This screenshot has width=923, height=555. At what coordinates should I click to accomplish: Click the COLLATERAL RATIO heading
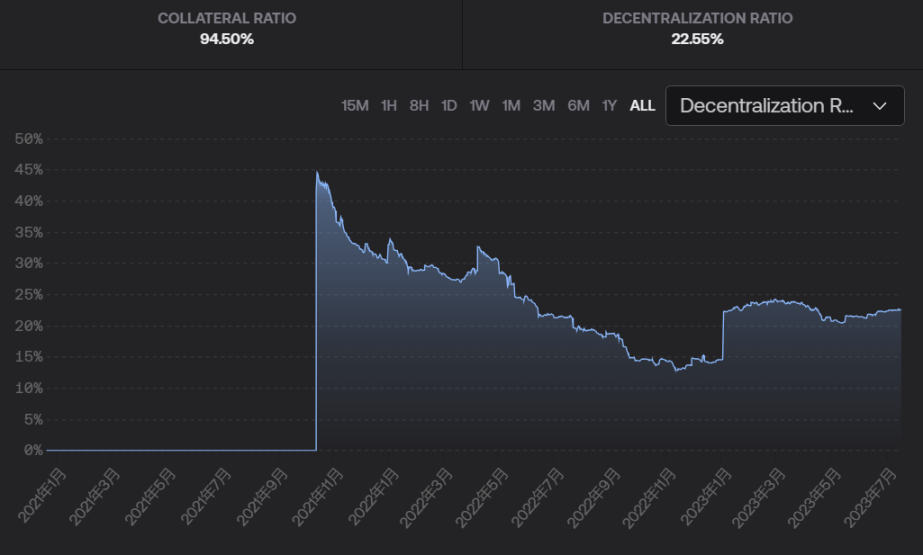click(227, 19)
